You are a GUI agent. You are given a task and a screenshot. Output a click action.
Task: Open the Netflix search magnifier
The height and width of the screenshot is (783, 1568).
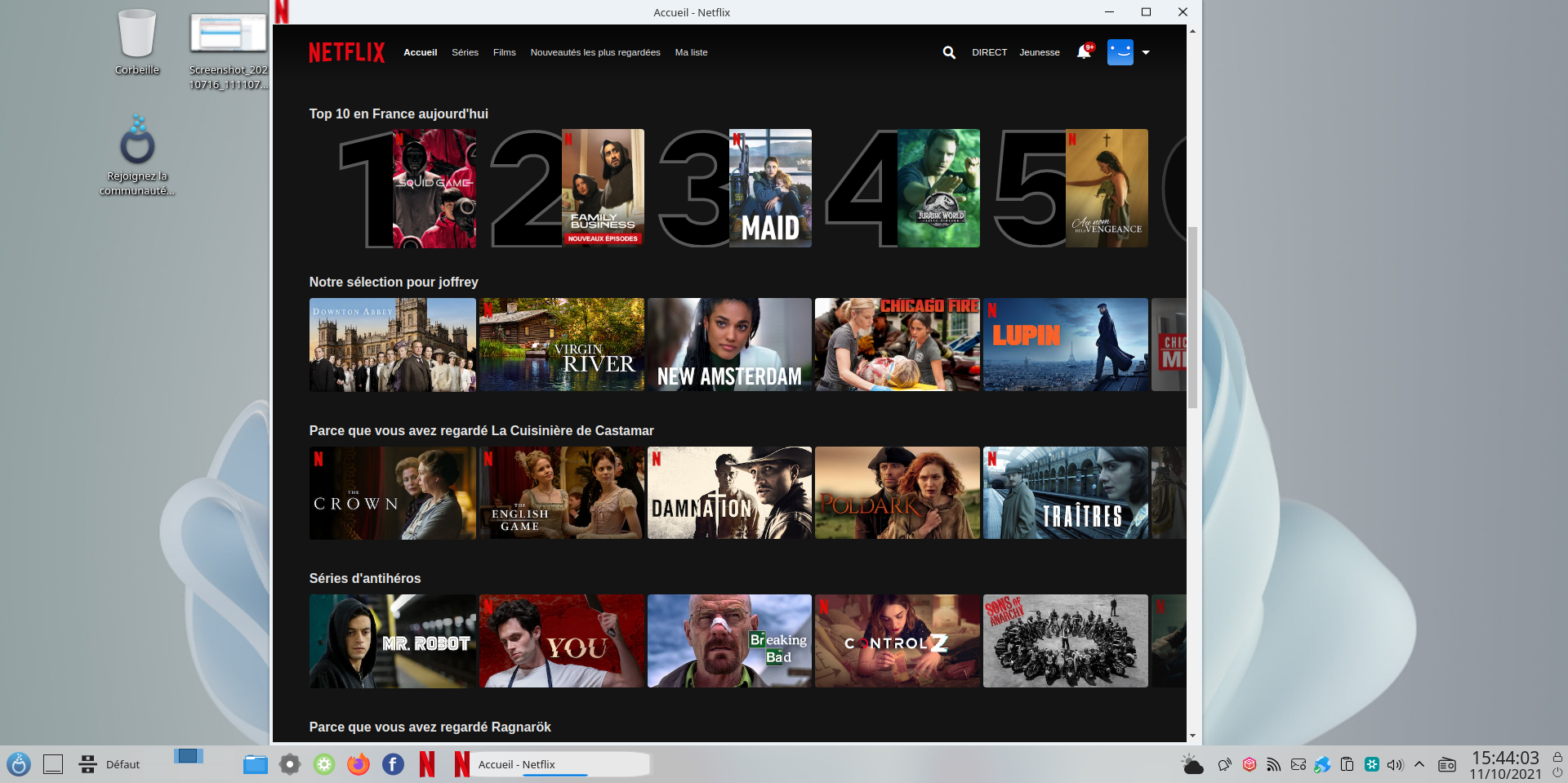pos(949,52)
